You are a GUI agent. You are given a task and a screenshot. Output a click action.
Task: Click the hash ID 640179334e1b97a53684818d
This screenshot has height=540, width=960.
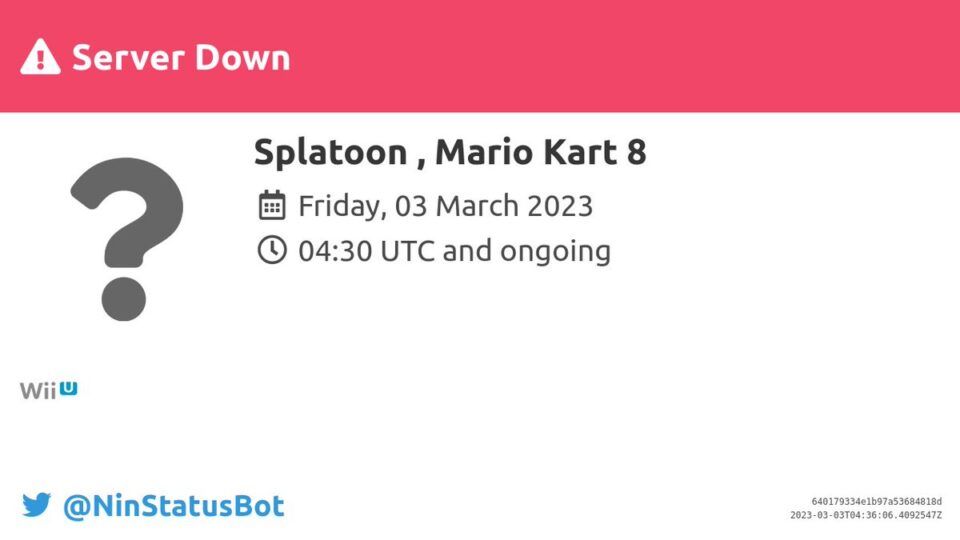pyautogui.click(x=877, y=501)
